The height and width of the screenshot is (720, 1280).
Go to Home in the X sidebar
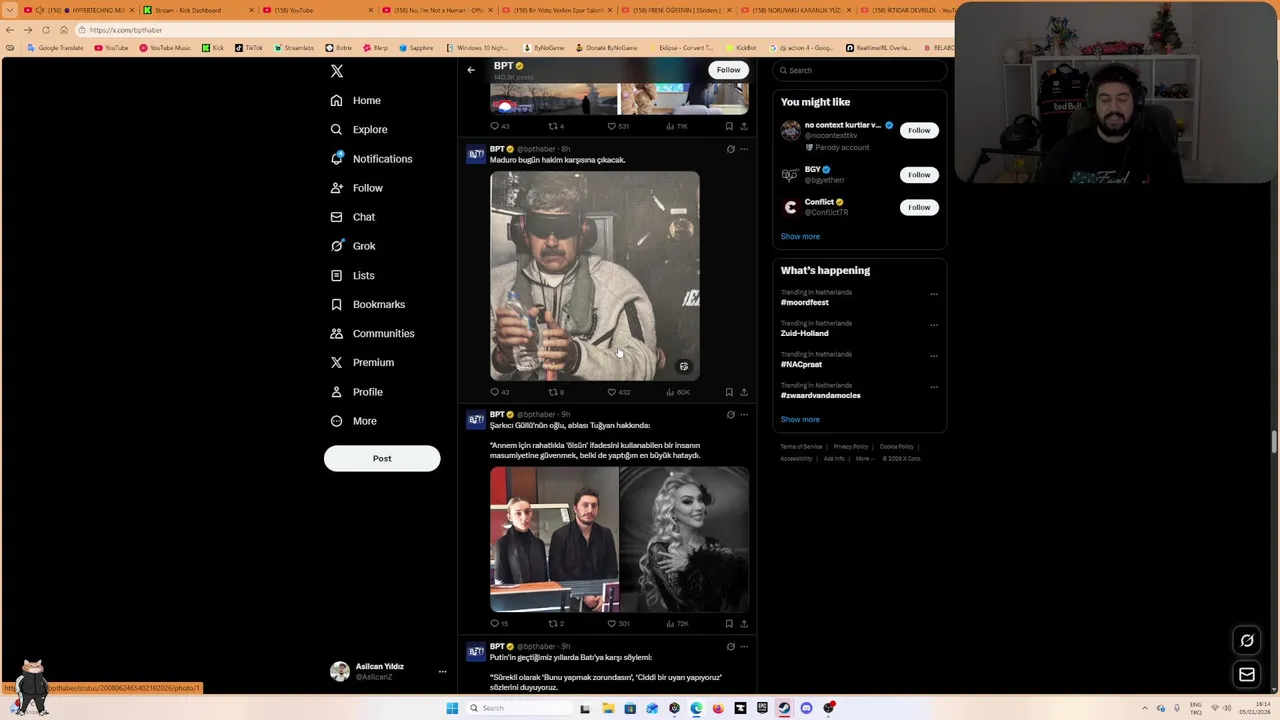(356, 100)
